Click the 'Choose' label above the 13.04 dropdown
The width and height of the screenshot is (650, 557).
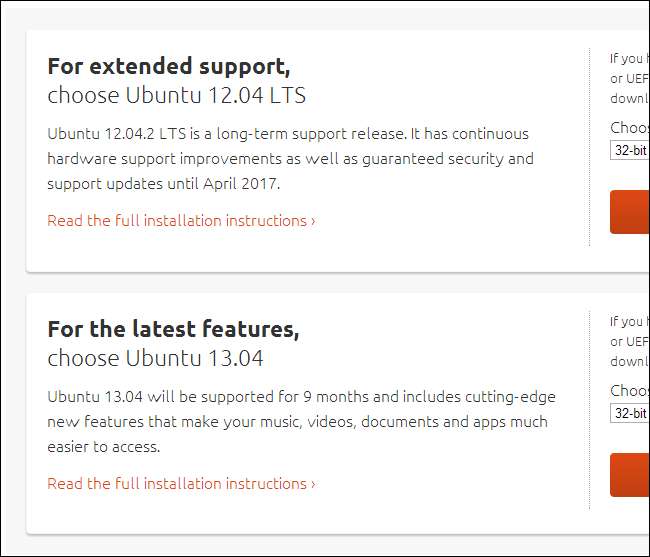click(629, 391)
